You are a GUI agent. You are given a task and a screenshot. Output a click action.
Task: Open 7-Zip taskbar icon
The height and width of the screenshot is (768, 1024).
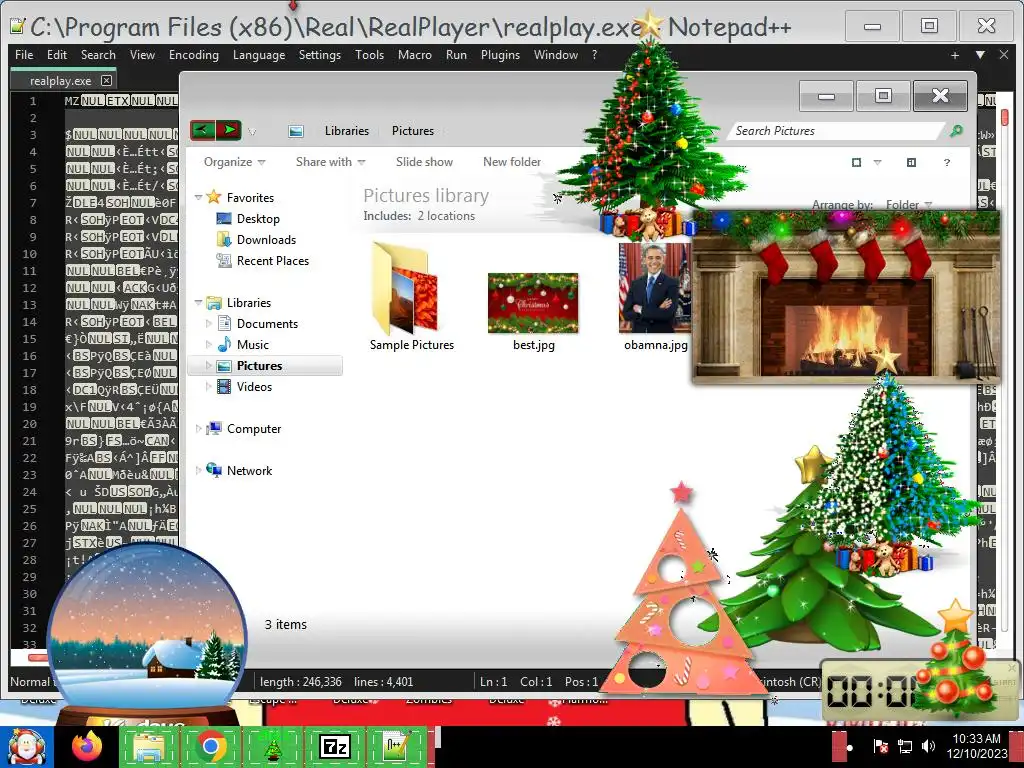click(334, 746)
